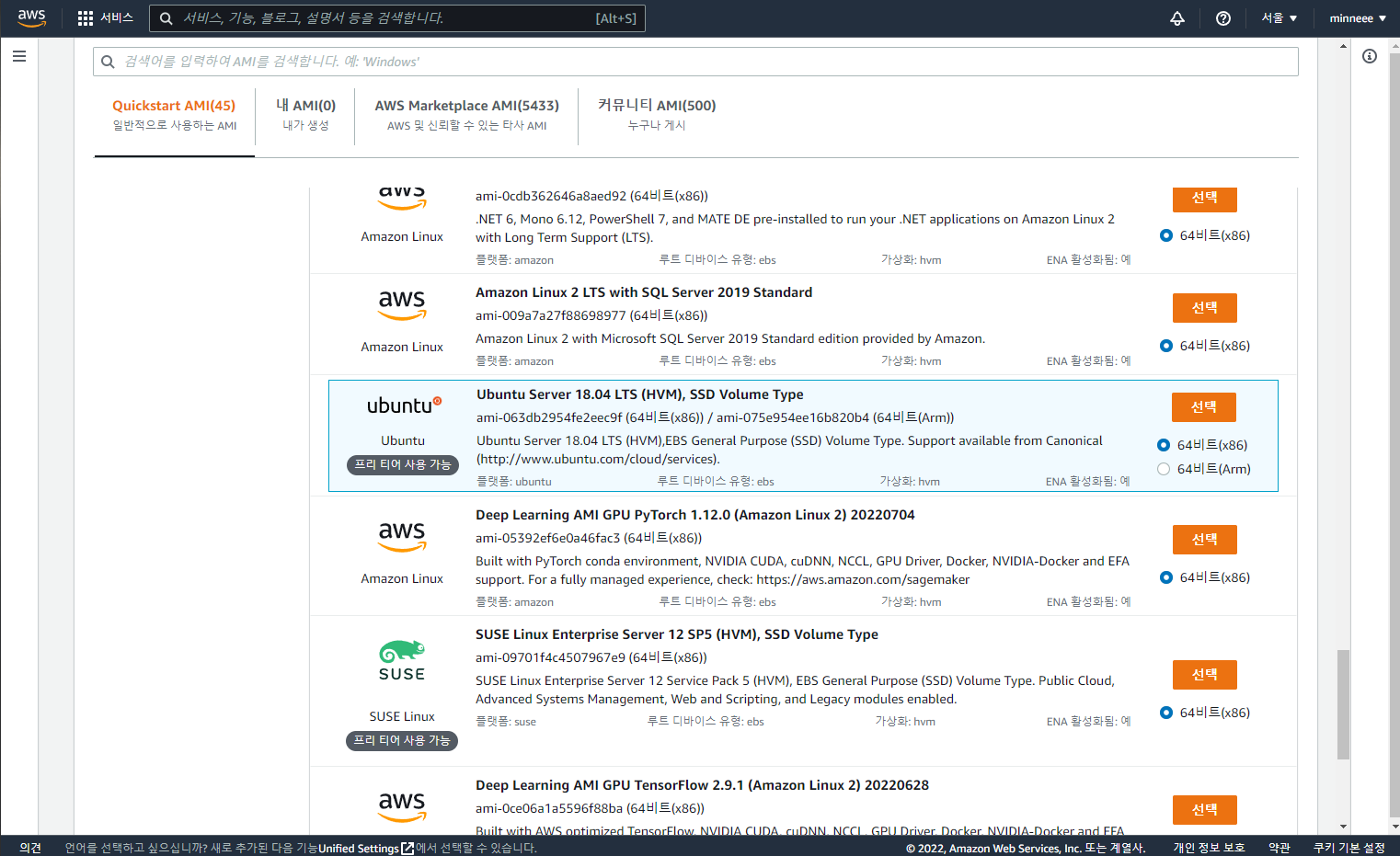
Task: Click the scrollbar up arrow
Action: tap(1343, 45)
